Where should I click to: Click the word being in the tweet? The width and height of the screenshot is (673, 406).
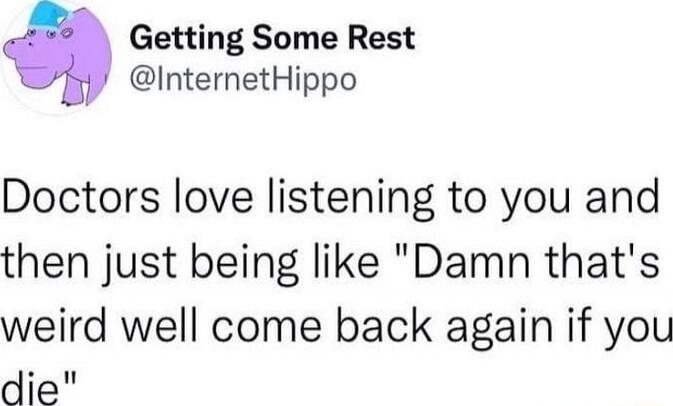(x=246, y=263)
